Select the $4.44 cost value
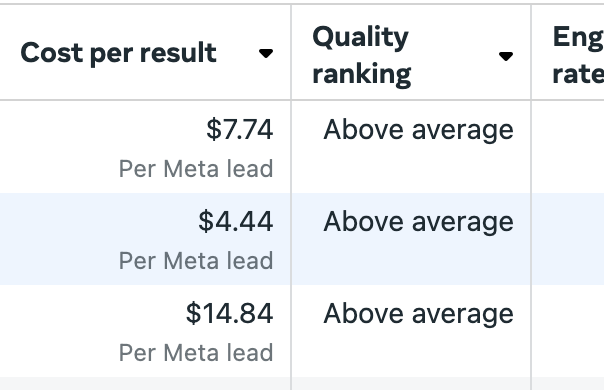This screenshot has width=604, height=390. pyautogui.click(x=236, y=221)
